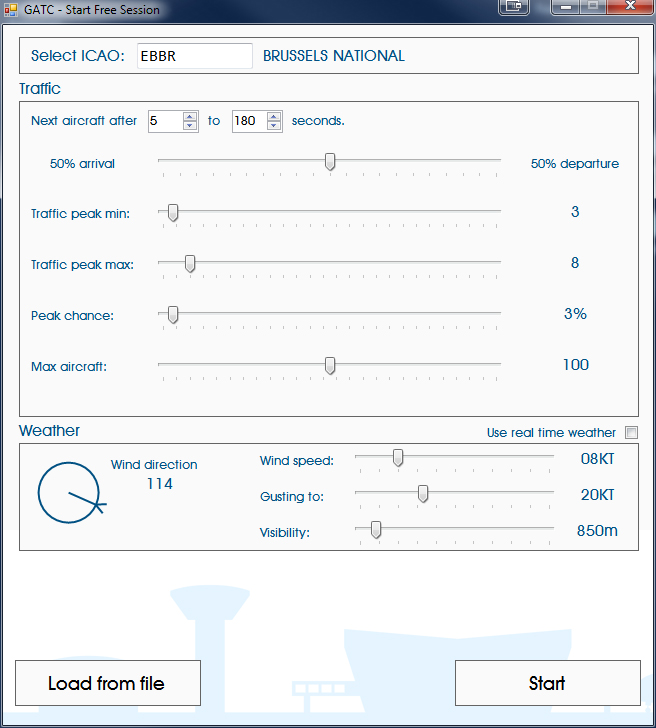This screenshot has height=728, width=656.
Task: Enable Use real time weather checkbox
Action: click(x=630, y=433)
